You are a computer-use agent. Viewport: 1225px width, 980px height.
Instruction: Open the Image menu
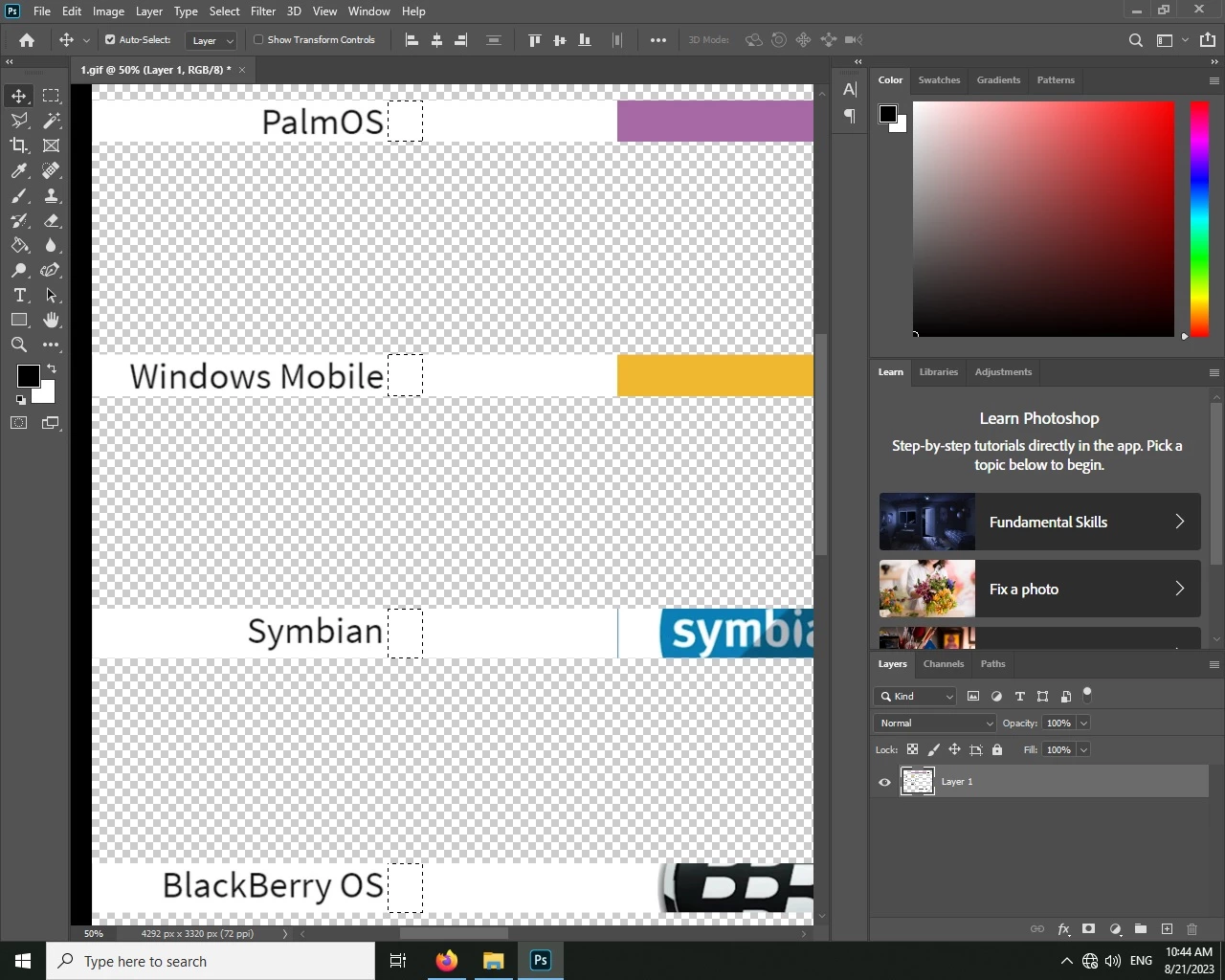tap(108, 11)
